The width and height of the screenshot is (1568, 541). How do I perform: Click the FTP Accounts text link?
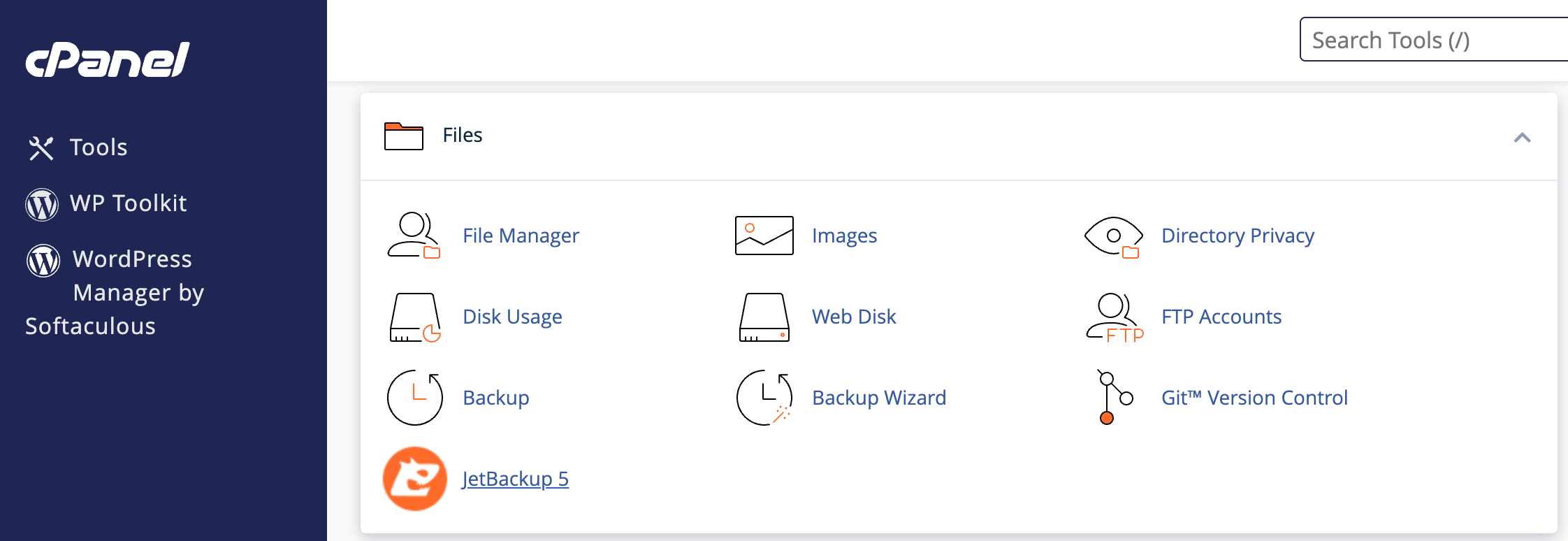coord(1221,317)
